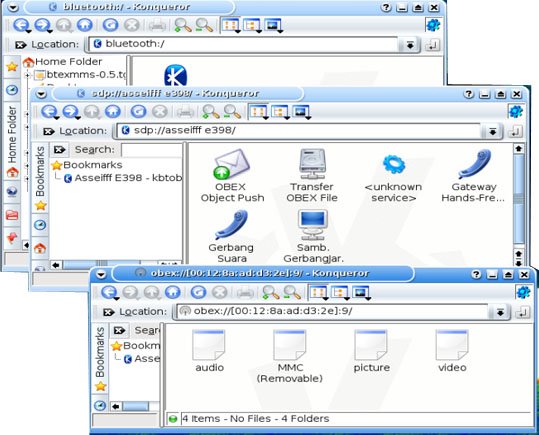Open the <unknown service> gear icon
The height and width of the screenshot is (435, 539).
(394, 164)
